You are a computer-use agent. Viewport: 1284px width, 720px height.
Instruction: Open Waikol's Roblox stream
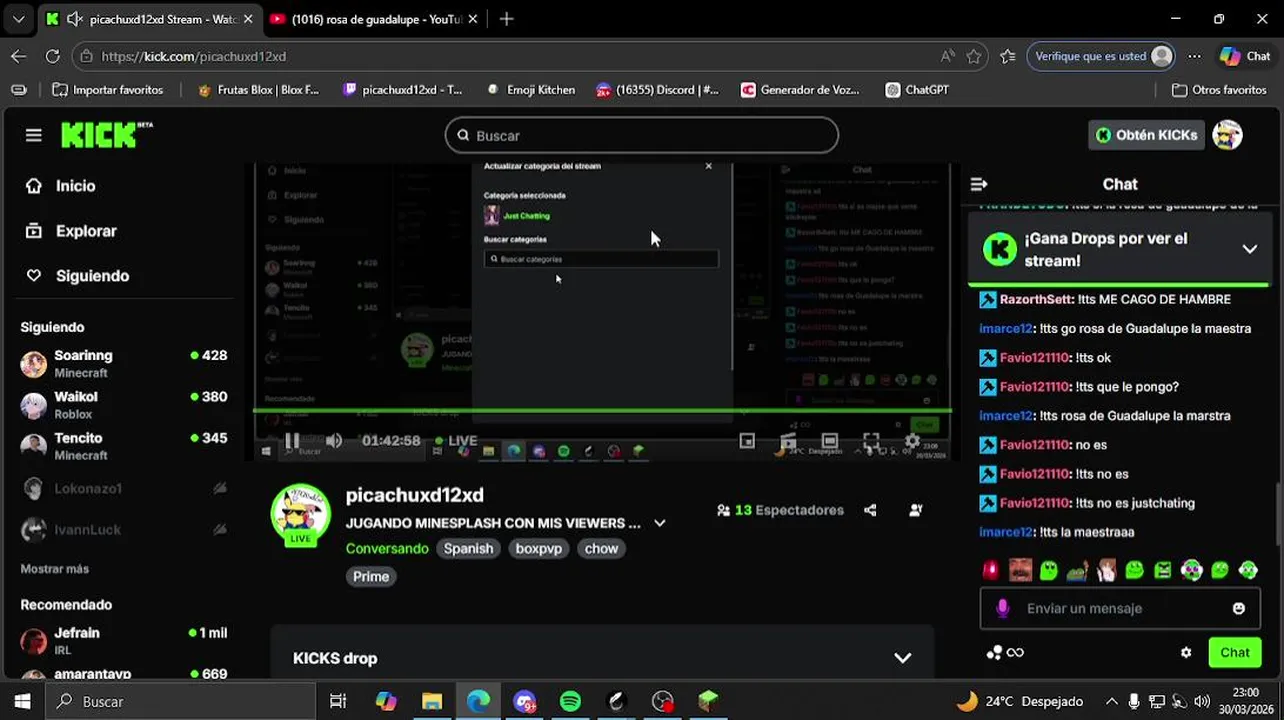click(124, 404)
